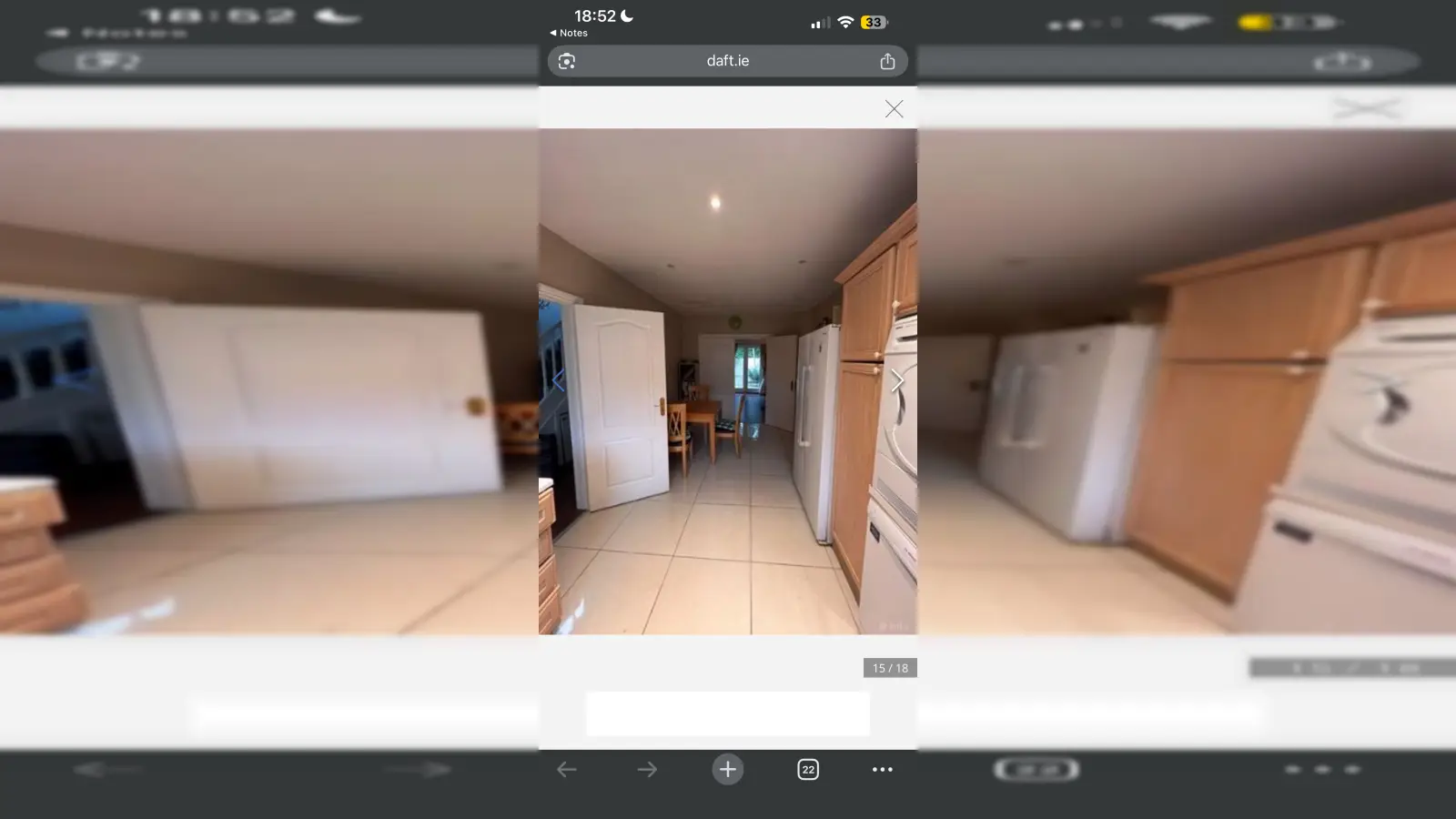Click the Wi-Fi status icon
The width and height of the screenshot is (1456, 819).
point(845,22)
